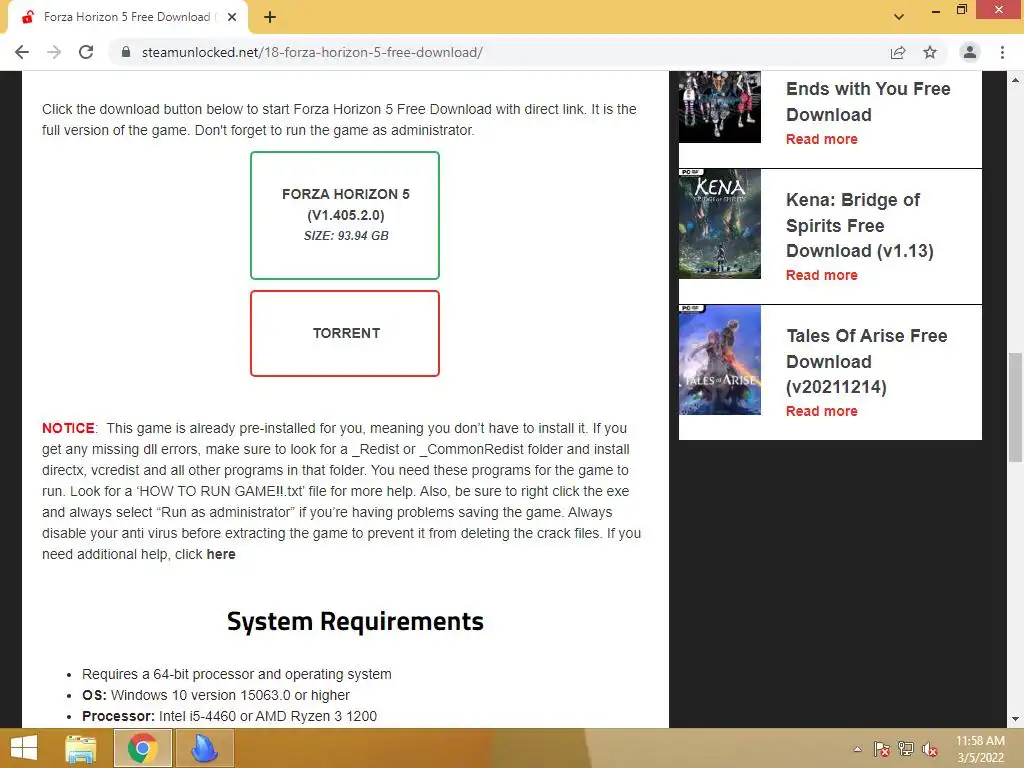Click the scrollbar up arrow
This screenshot has height=768, width=1024.
pos(1015,80)
